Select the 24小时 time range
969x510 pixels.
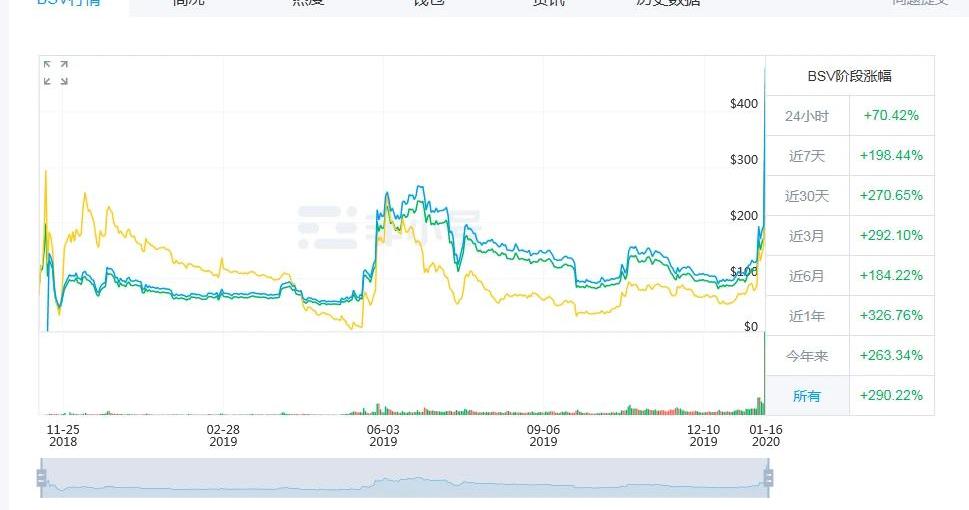[x=806, y=116]
